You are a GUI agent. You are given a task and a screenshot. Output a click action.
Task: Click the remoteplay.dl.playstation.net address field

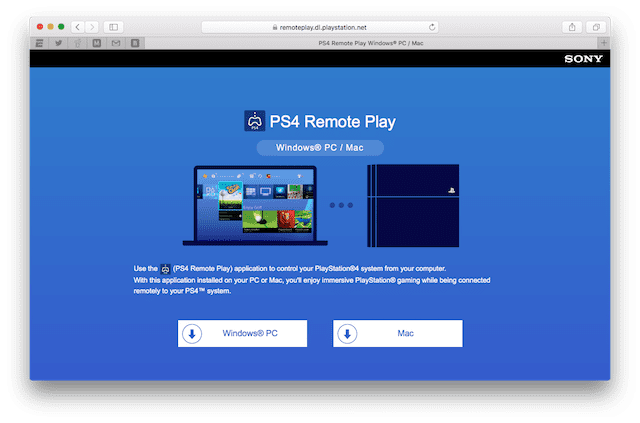pos(320,26)
